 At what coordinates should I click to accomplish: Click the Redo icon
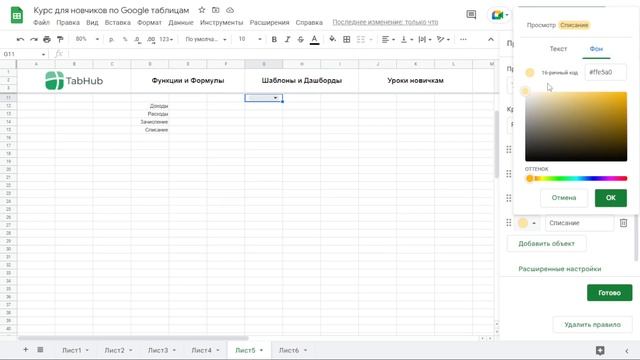coord(33,39)
